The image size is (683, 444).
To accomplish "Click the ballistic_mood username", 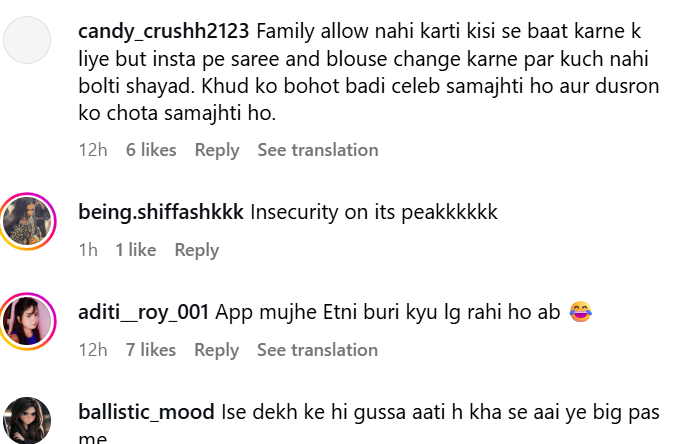I will click(x=146, y=412).
